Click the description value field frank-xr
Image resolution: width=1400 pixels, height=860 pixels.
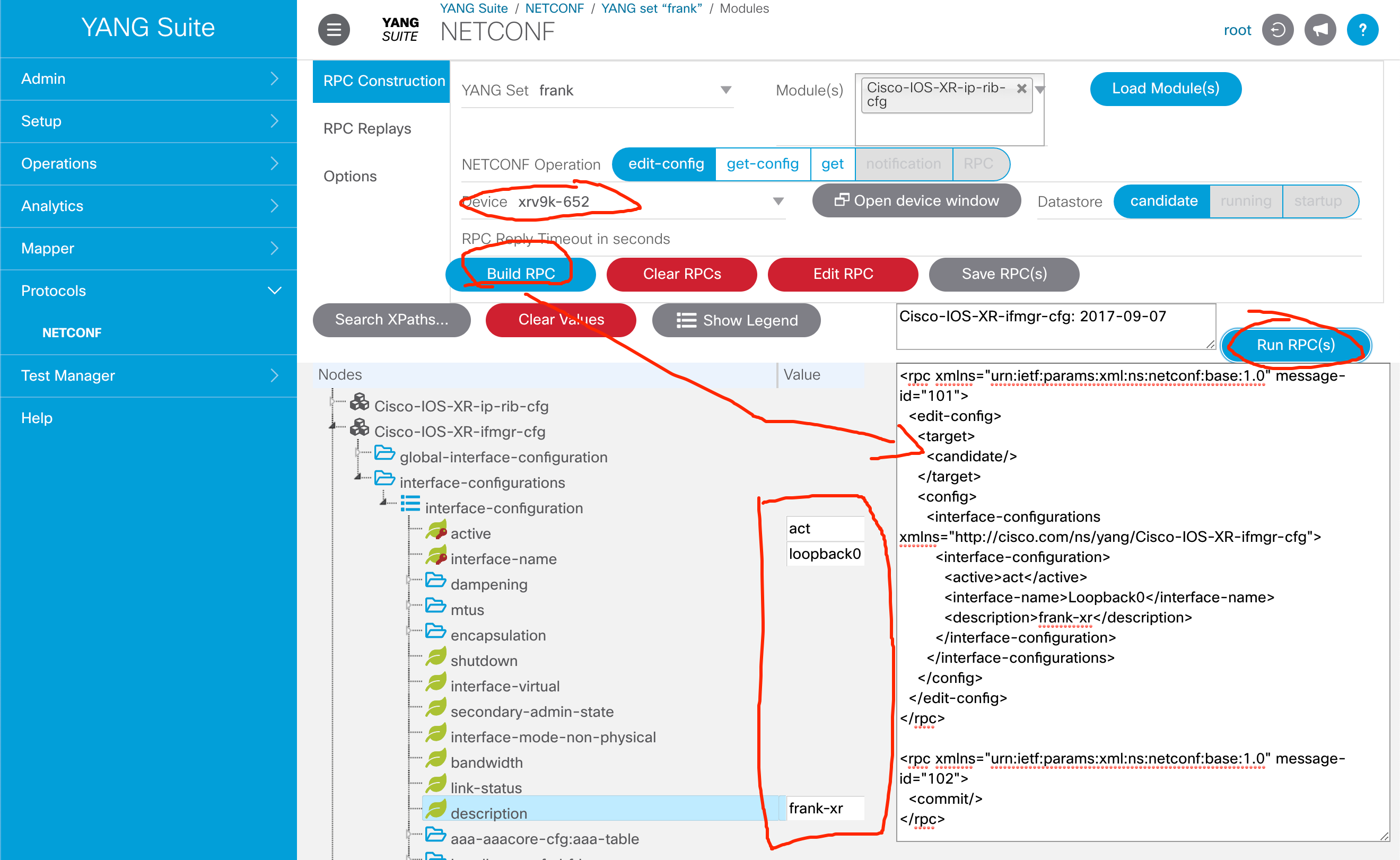pos(825,808)
